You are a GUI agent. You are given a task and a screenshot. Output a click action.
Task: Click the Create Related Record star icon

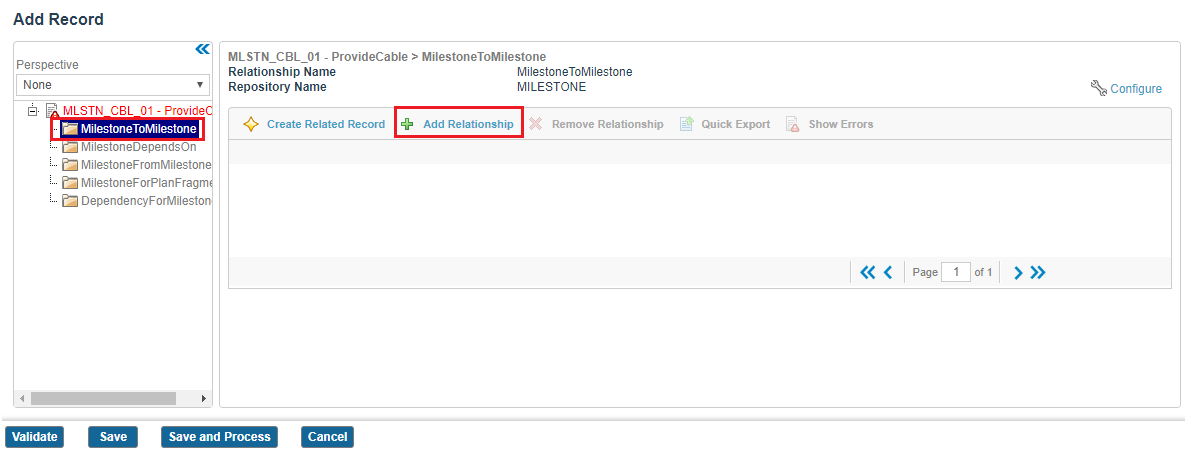point(251,124)
